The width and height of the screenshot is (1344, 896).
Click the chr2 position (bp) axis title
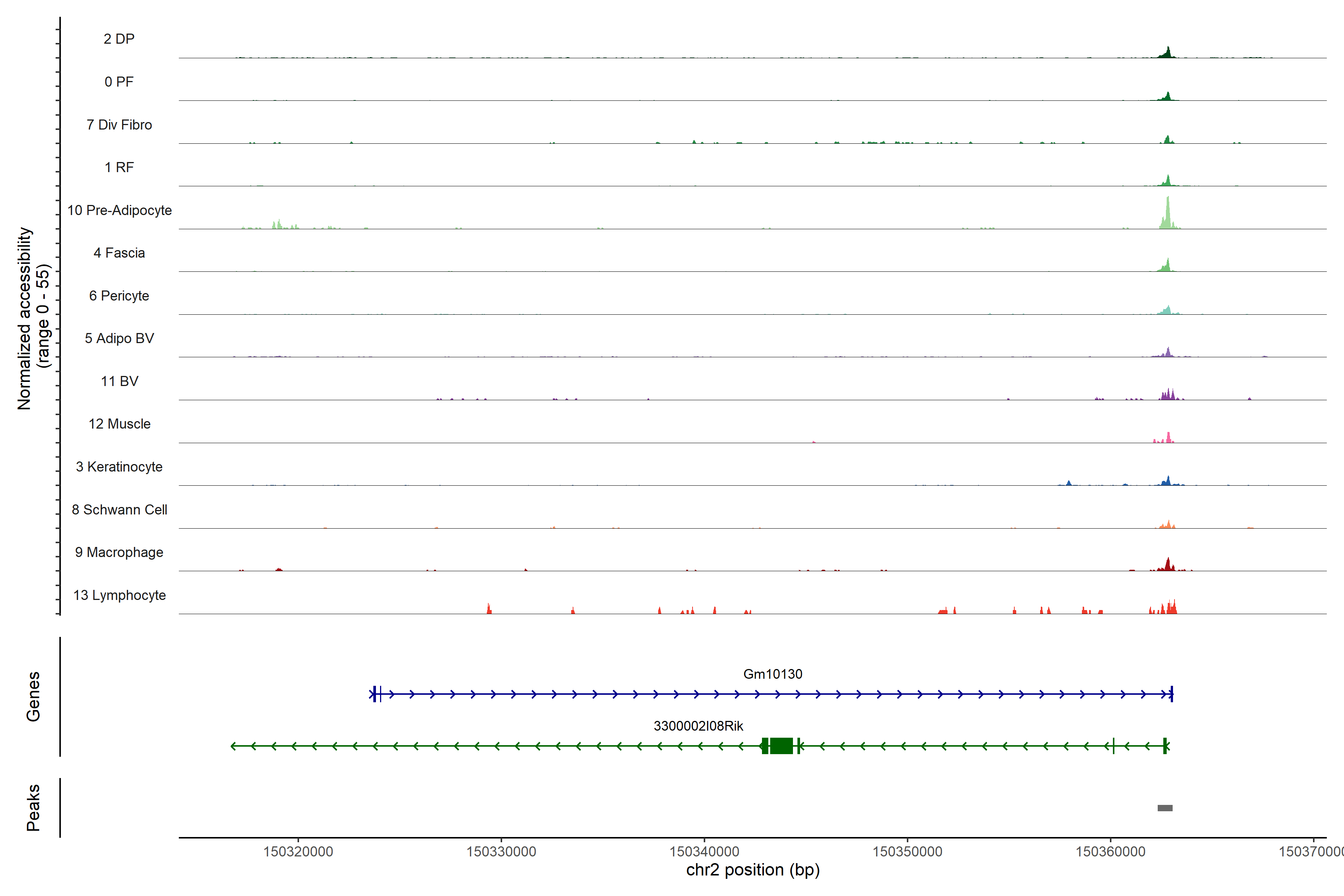pyautogui.click(x=753, y=870)
